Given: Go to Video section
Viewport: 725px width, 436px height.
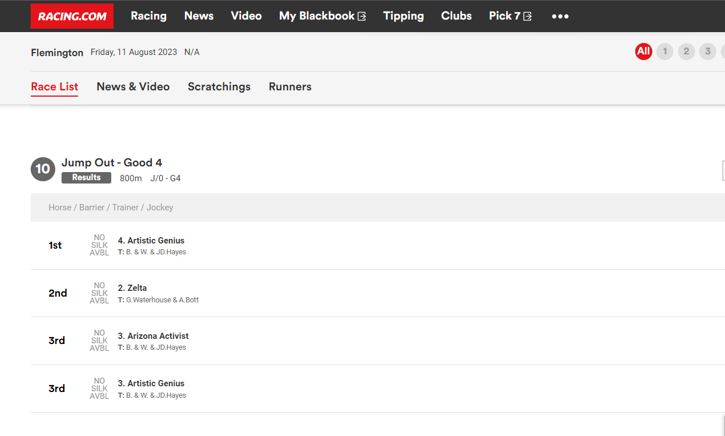Looking at the screenshot, I should pos(246,16).
